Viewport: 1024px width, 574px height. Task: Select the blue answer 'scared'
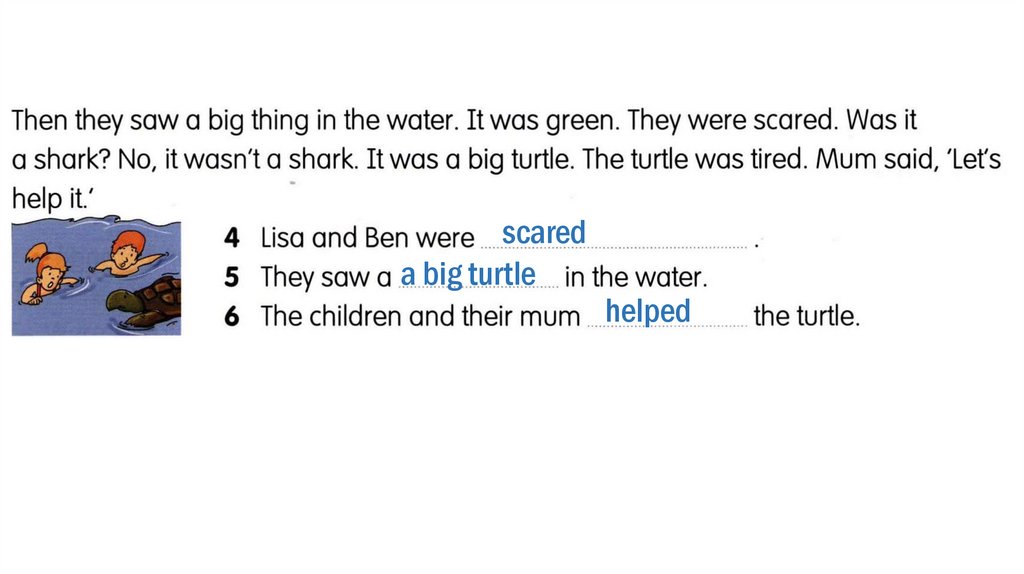(543, 234)
